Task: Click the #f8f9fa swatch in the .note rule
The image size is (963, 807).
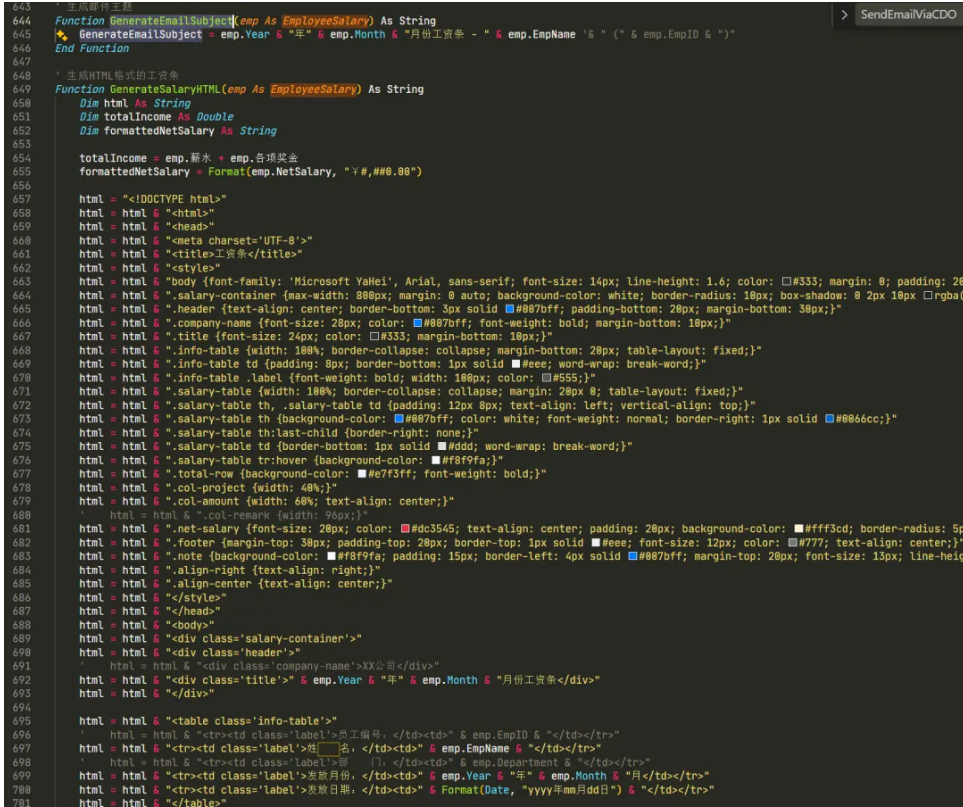Action: click(x=331, y=556)
